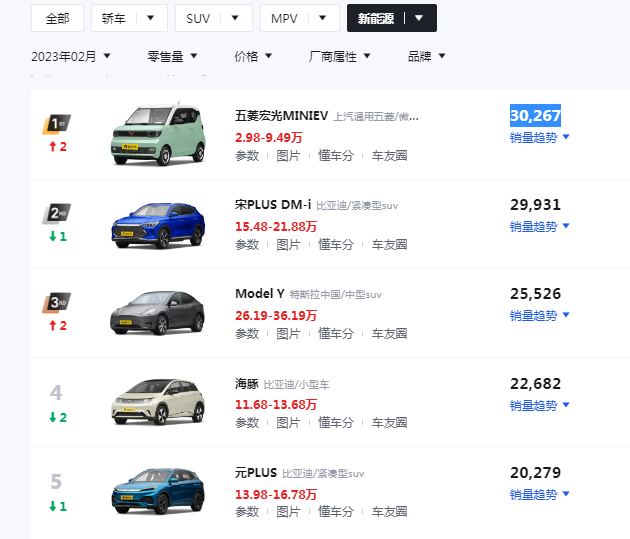This screenshot has height=539, width=630.
Task: Open the Model Y car image
Action: 158,313
